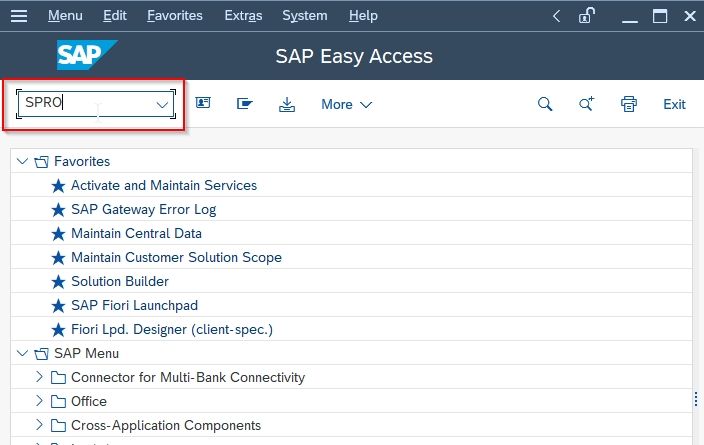
Task: Click the star icon beside SAP Gateway Error Log
Action: 58,209
